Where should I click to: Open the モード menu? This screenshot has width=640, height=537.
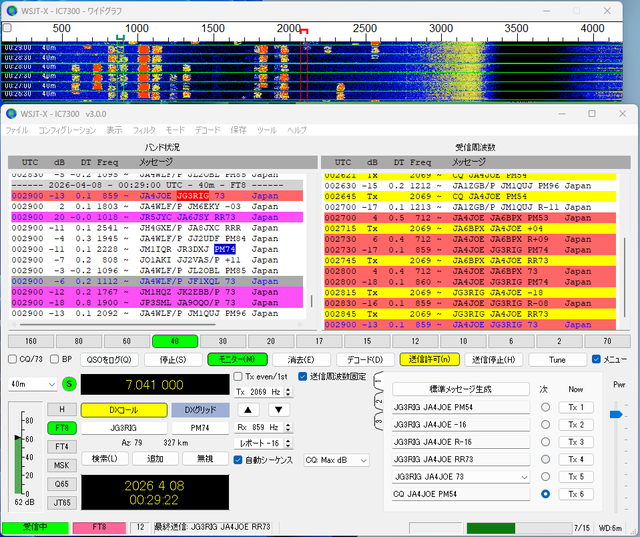[x=175, y=130]
